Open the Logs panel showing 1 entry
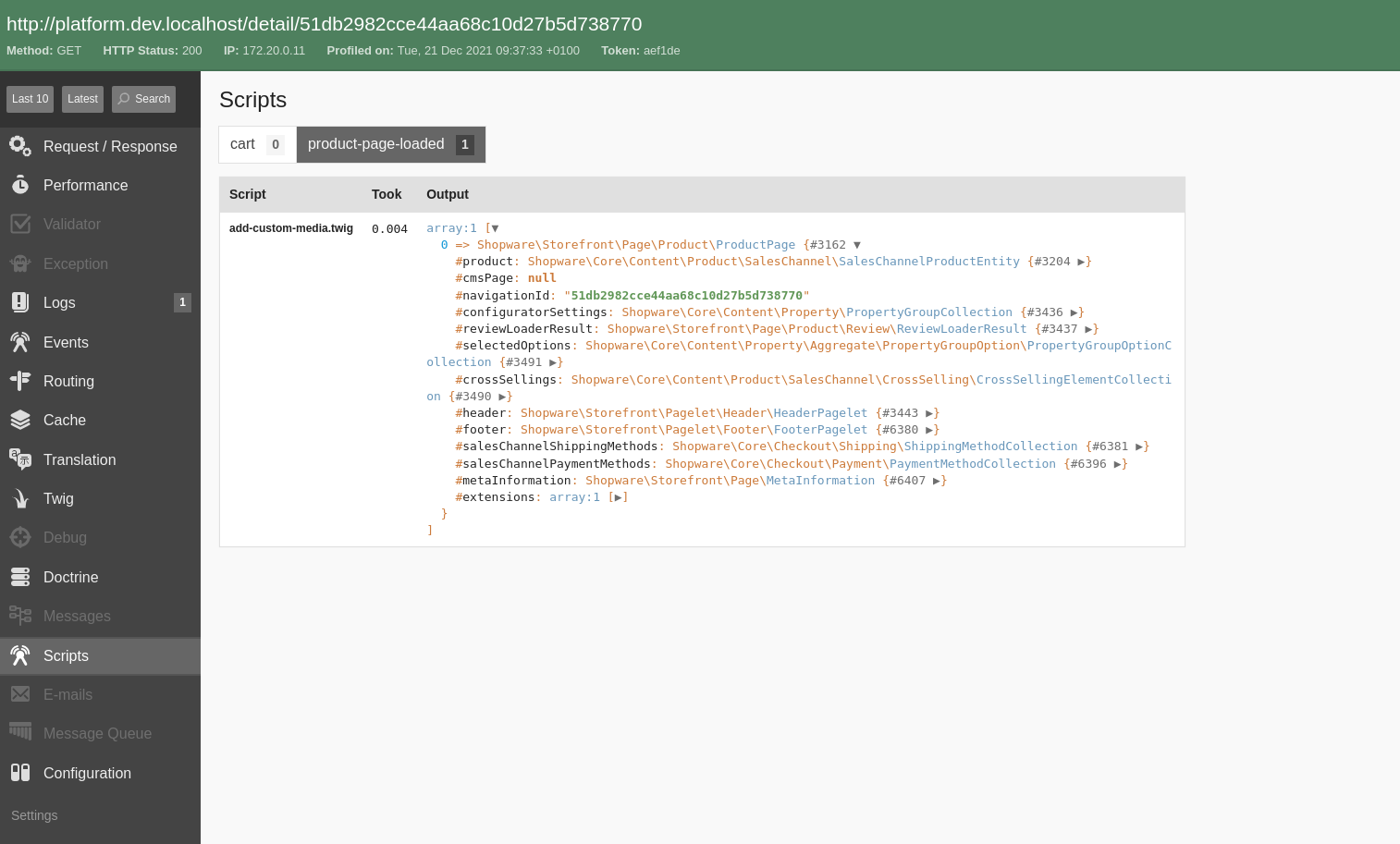This screenshot has height=844, width=1400. point(61,302)
